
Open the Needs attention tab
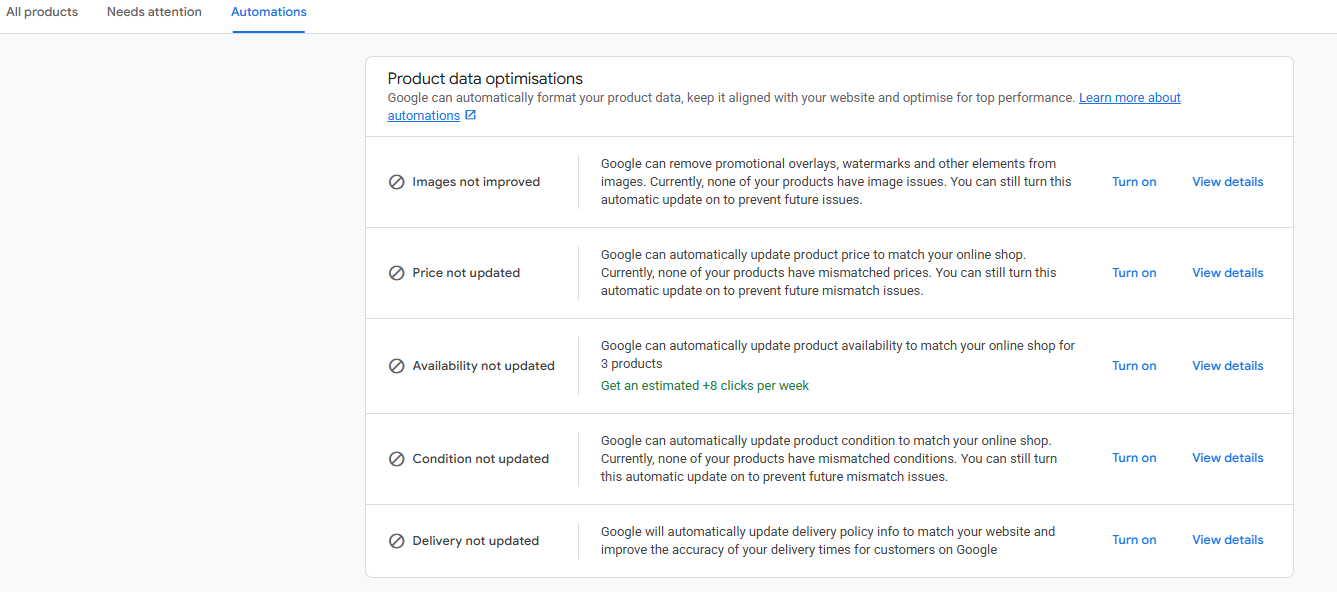coord(154,12)
